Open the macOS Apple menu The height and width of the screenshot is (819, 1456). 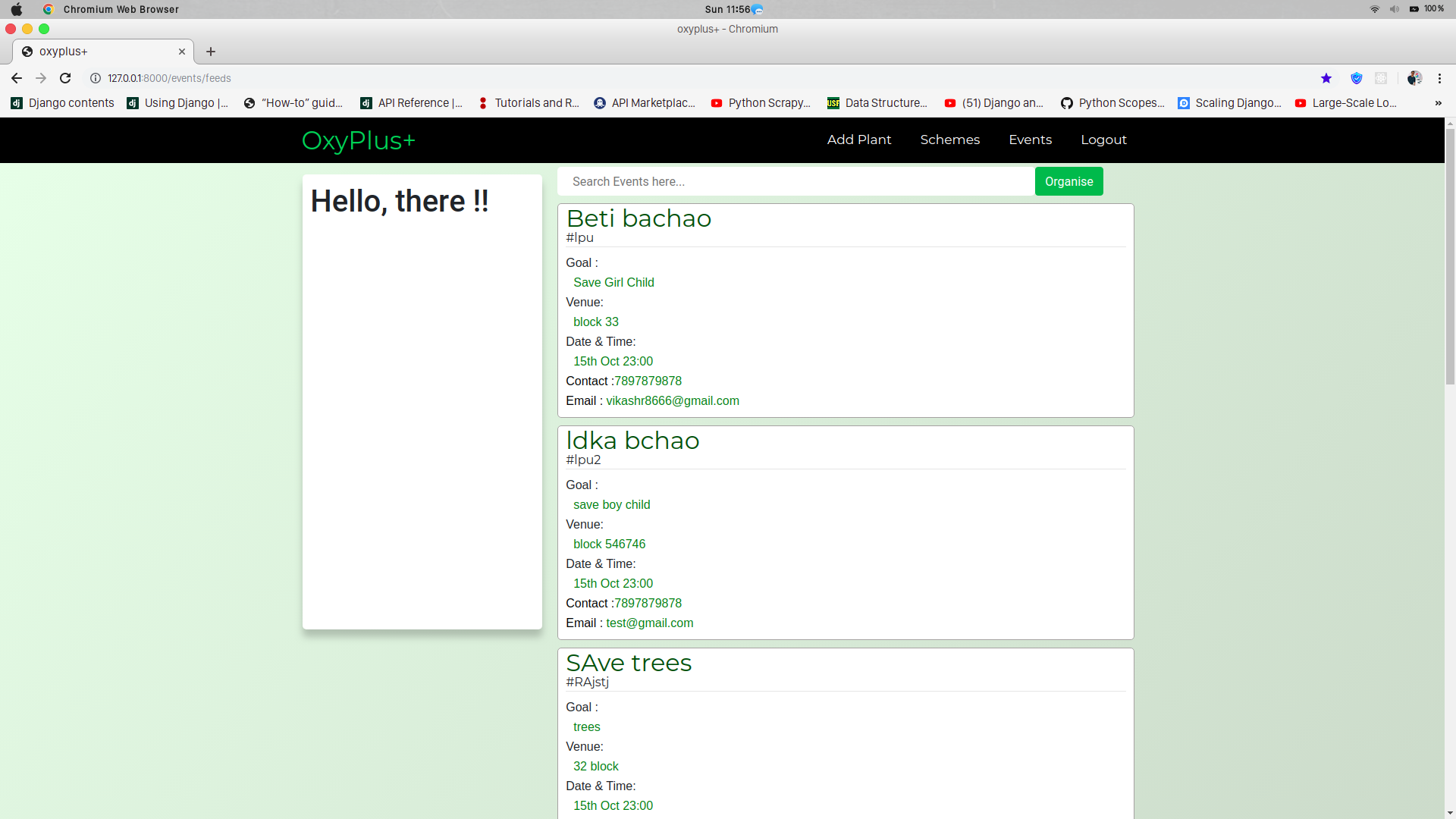pos(17,9)
